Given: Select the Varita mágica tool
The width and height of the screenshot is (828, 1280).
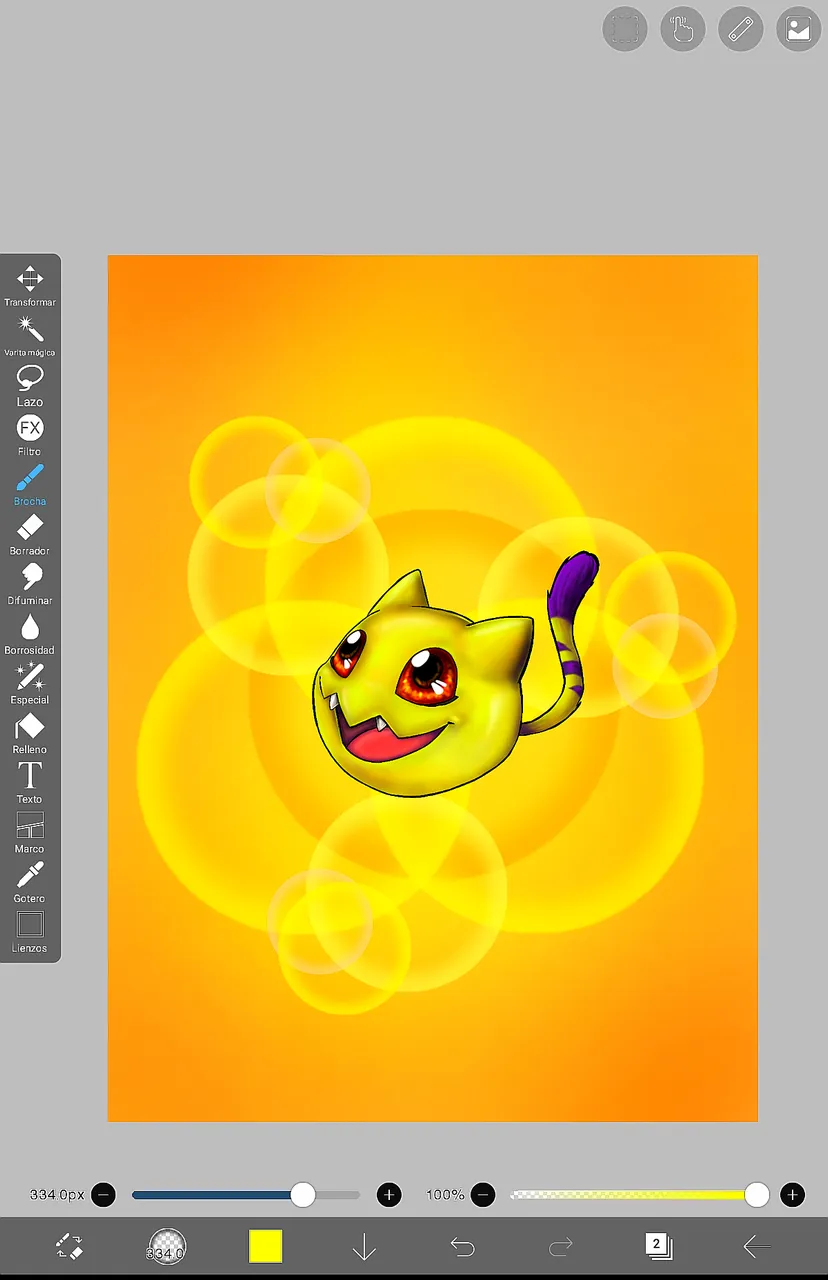Looking at the screenshot, I should click(30, 335).
